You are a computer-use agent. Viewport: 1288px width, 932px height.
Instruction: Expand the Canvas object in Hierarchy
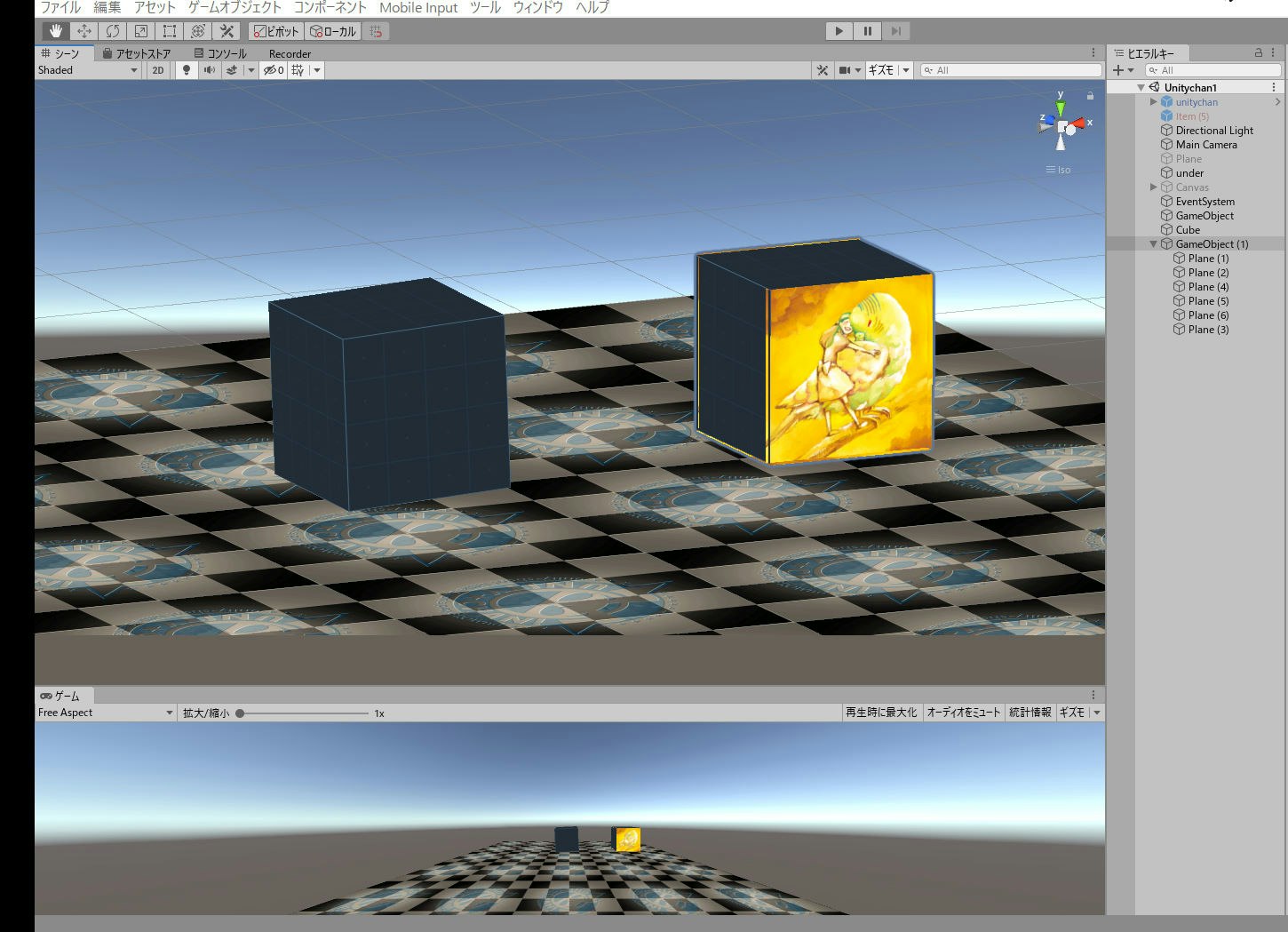click(1154, 187)
